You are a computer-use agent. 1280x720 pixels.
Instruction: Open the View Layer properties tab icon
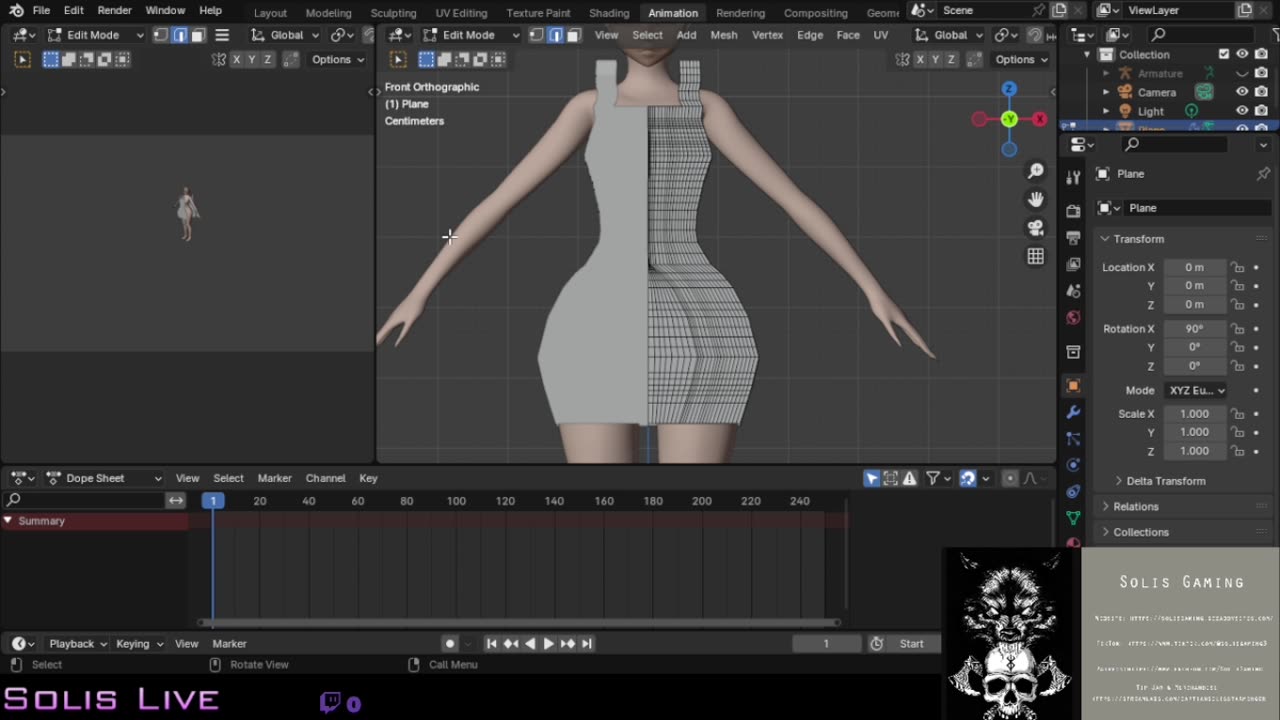click(1073, 264)
